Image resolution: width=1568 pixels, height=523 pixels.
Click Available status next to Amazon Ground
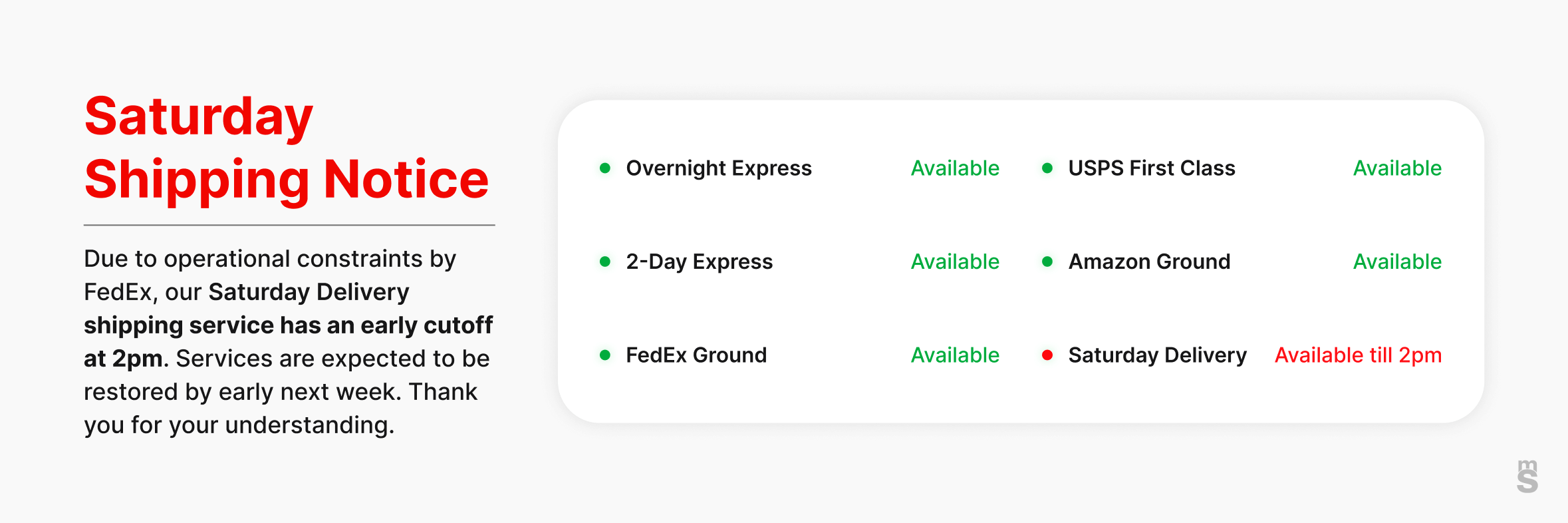point(1397,261)
